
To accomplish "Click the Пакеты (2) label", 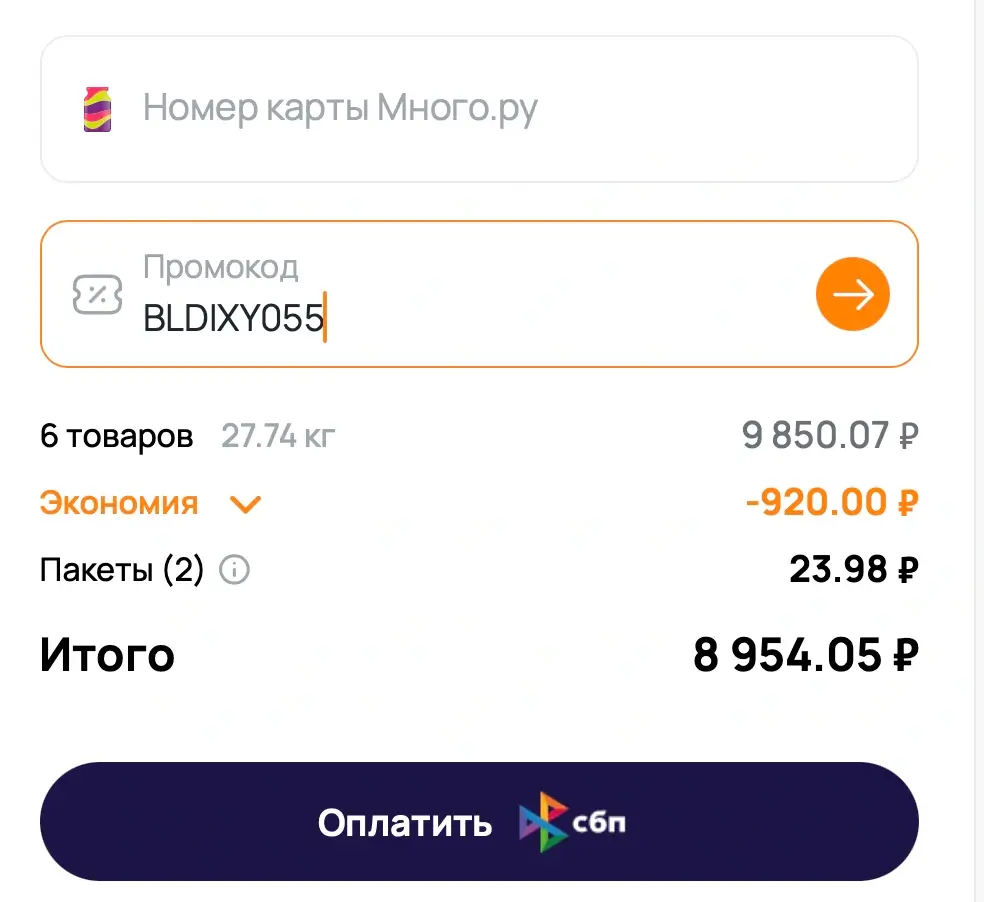I will click(x=121, y=570).
